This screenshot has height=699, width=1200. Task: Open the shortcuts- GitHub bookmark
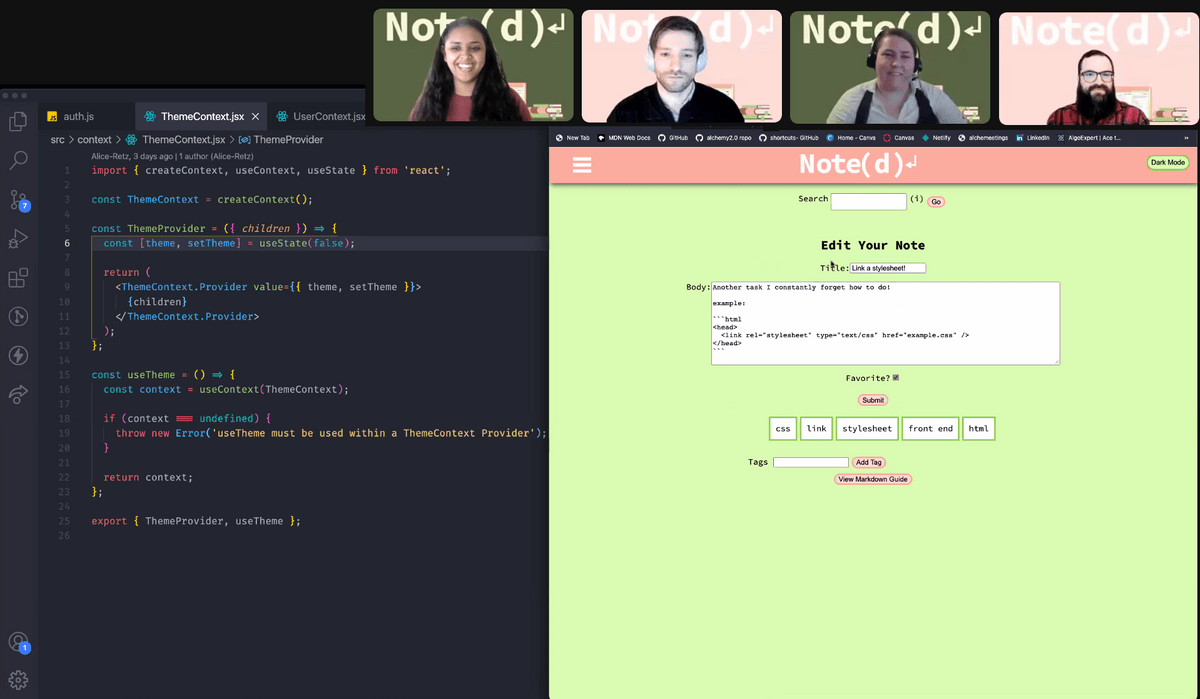tap(789, 137)
